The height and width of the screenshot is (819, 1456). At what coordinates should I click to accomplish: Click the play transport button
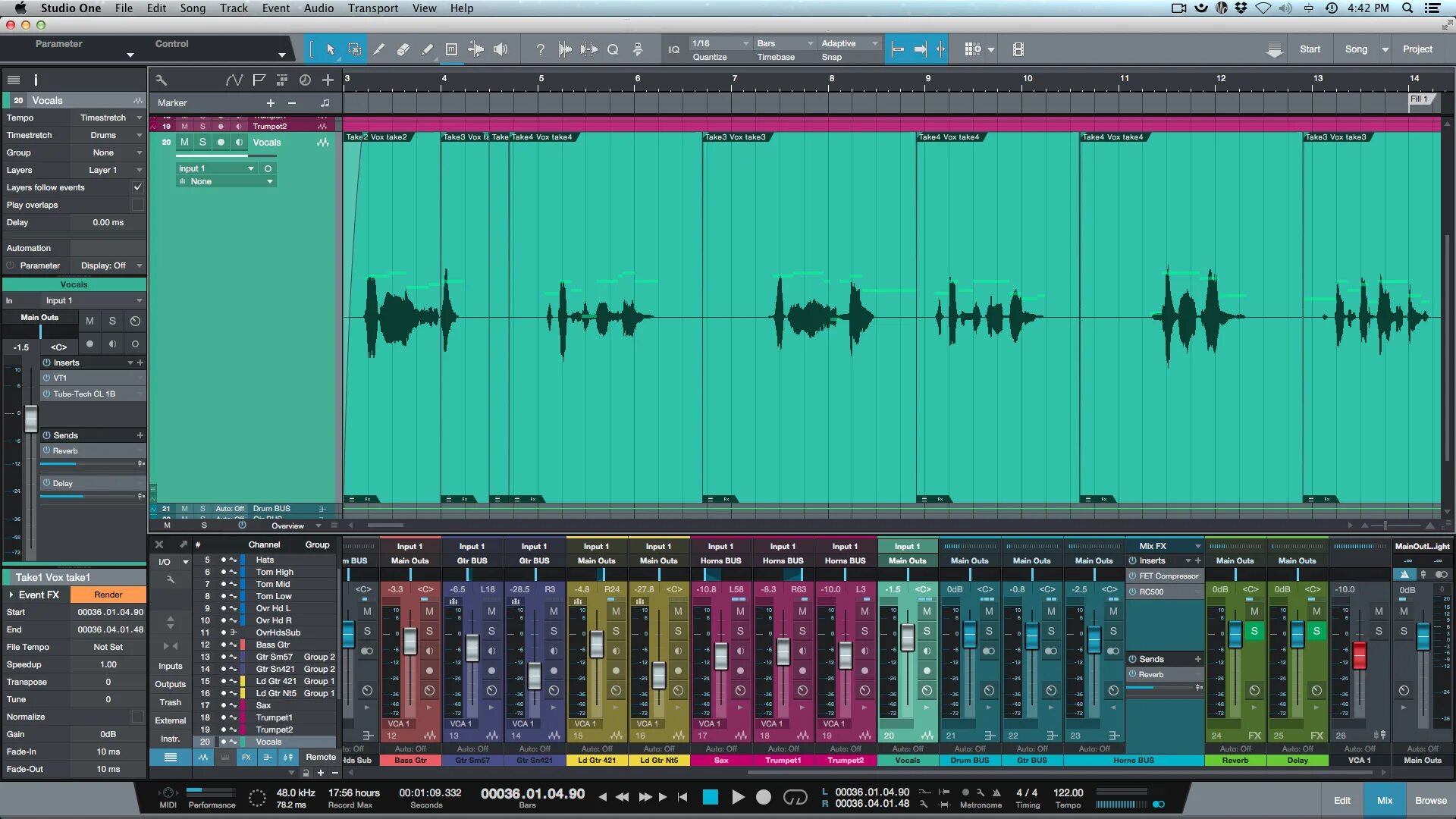pyautogui.click(x=738, y=797)
